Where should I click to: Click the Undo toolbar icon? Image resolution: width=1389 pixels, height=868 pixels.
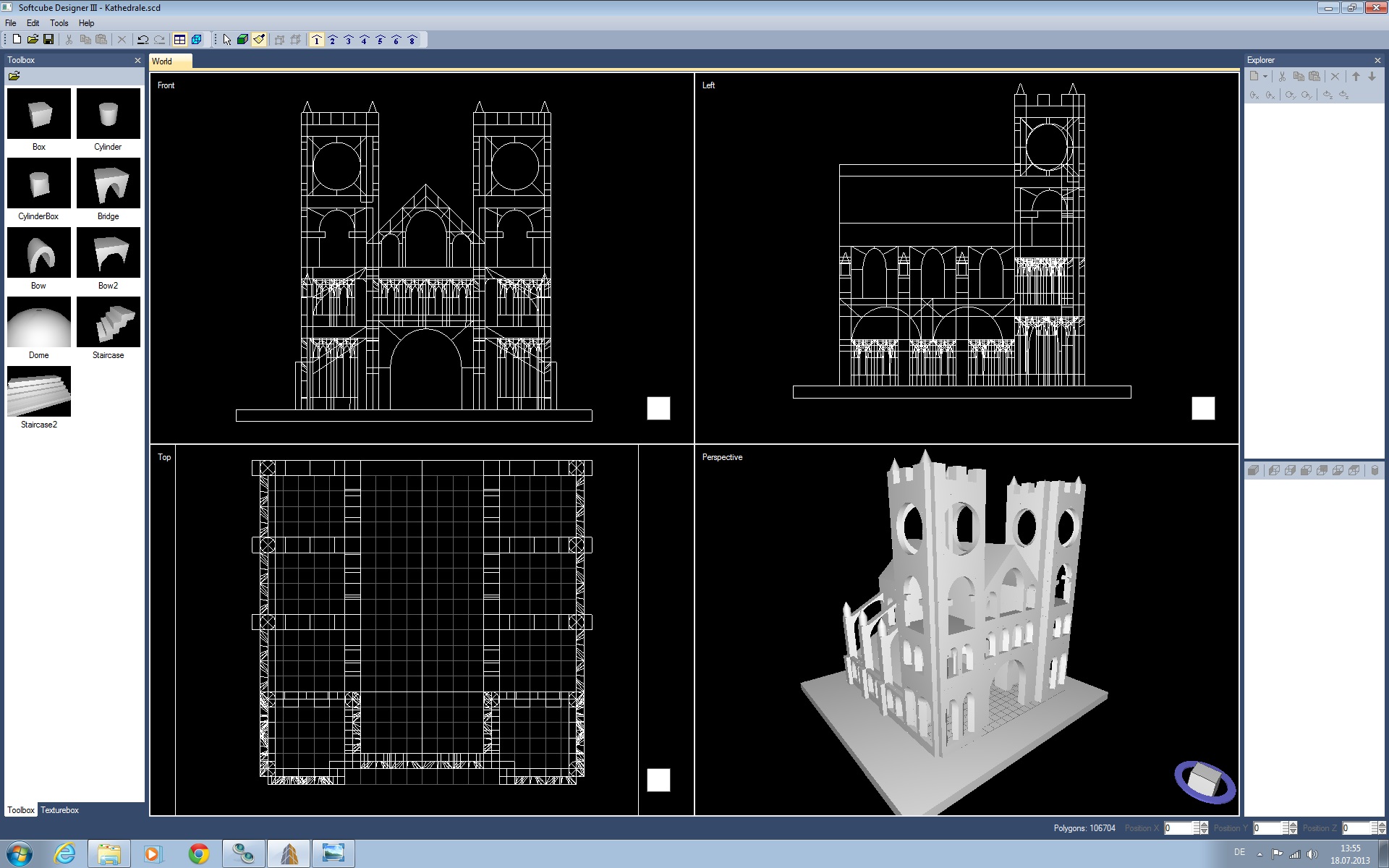[x=143, y=40]
